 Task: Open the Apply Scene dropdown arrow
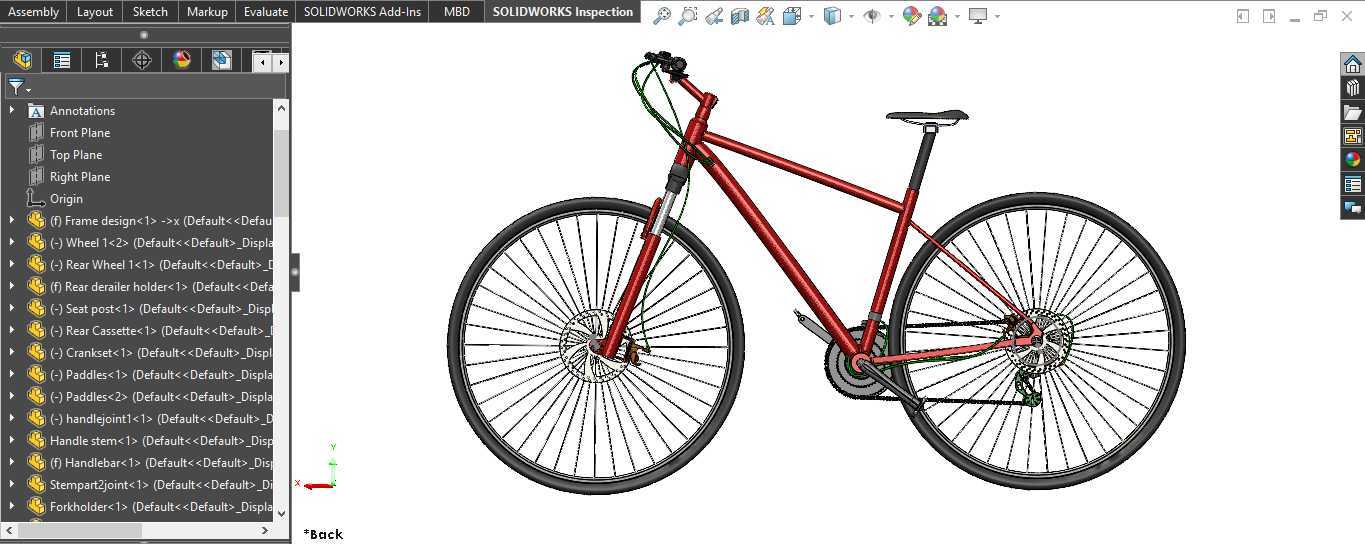tap(957, 17)
